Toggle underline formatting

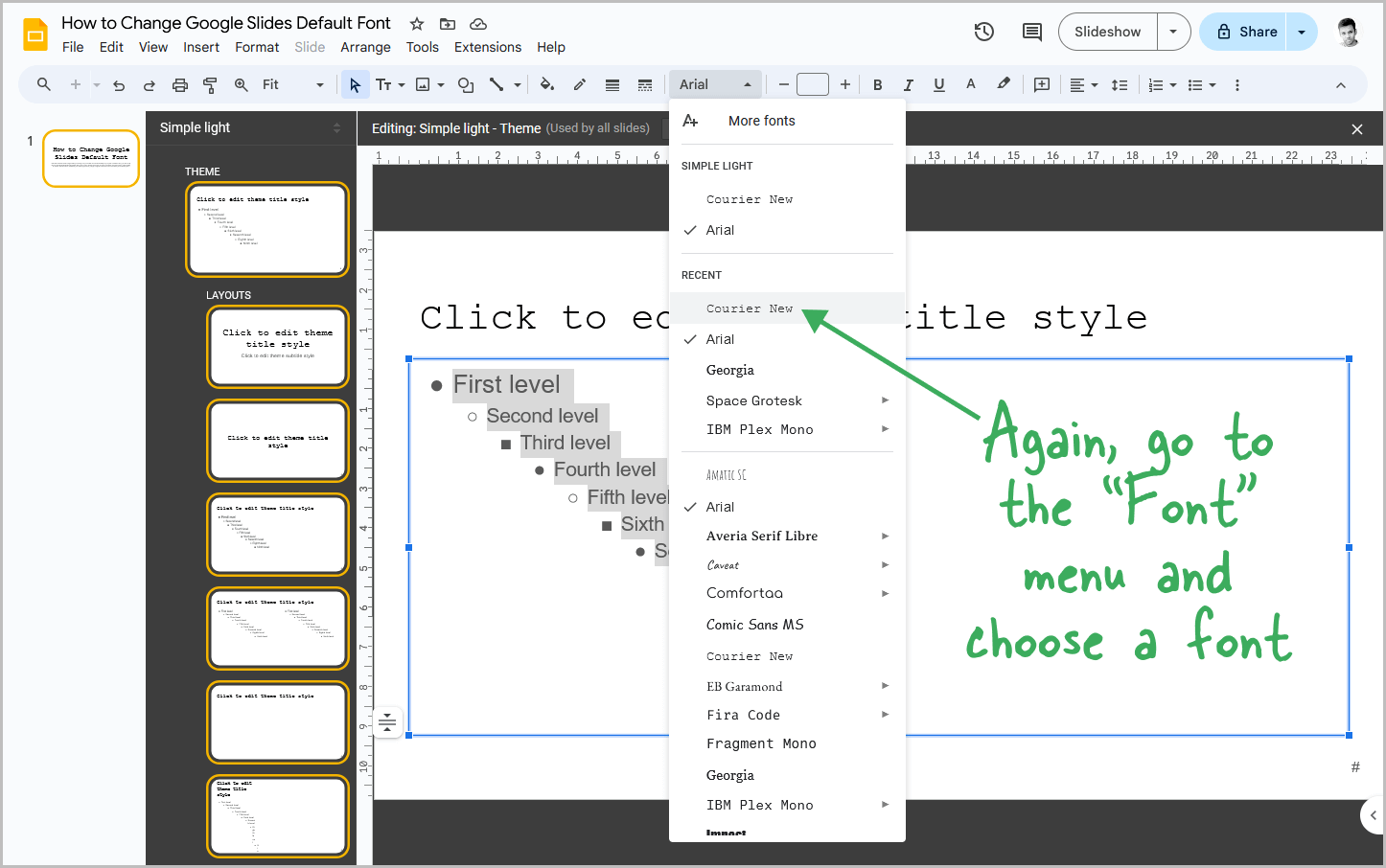pyautogui.click(x=939, y=85)
